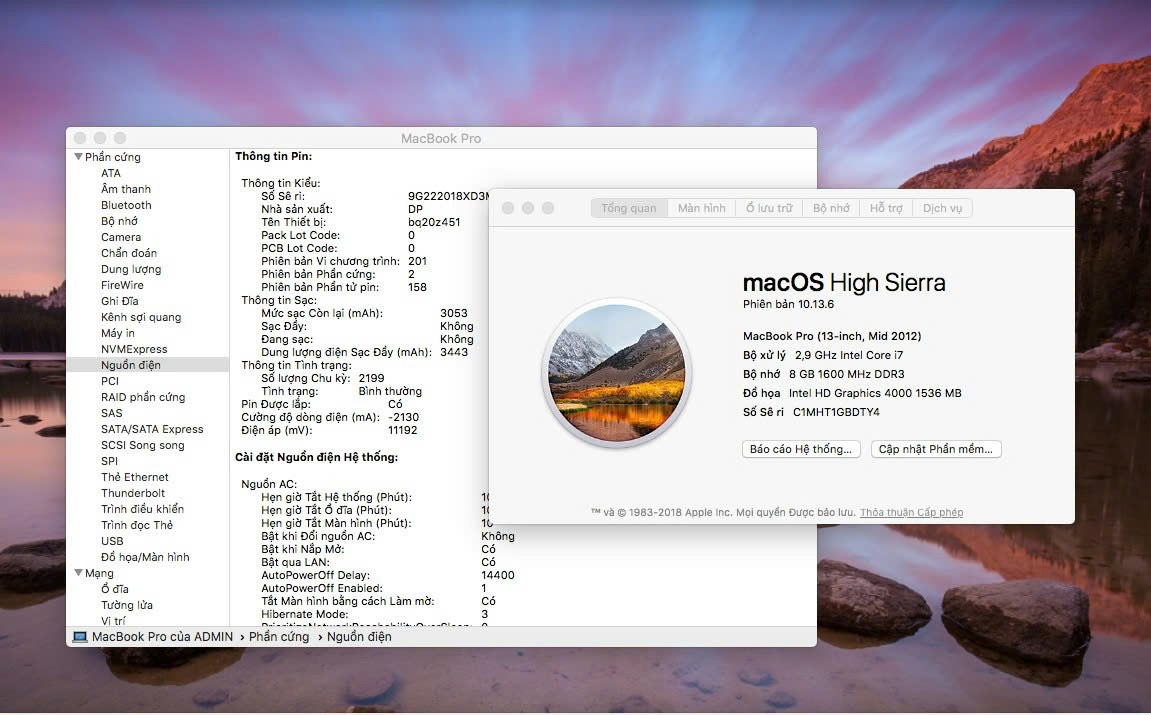Click the macOS High Sierra logo image
The height and width of the screenshot is (715, 1151).
pos(615,369)
